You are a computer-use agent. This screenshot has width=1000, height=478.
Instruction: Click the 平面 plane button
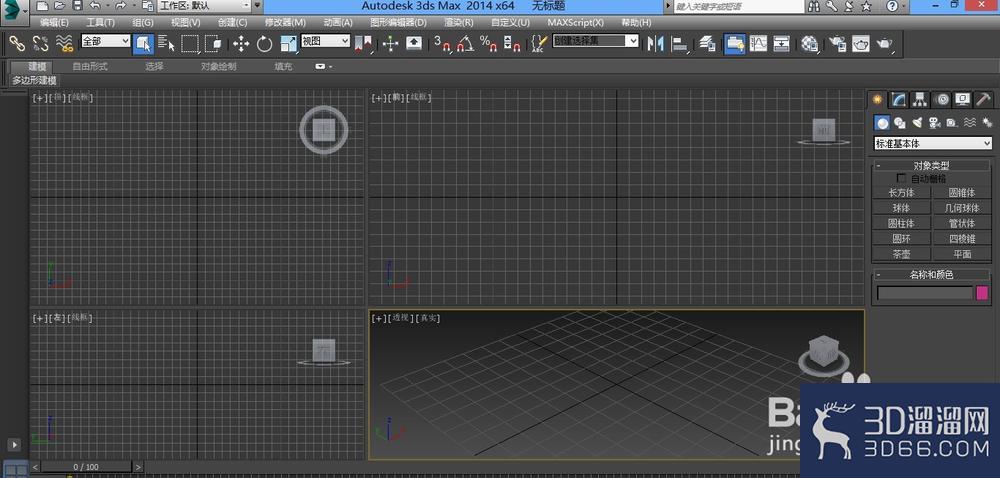pos(962,254)
